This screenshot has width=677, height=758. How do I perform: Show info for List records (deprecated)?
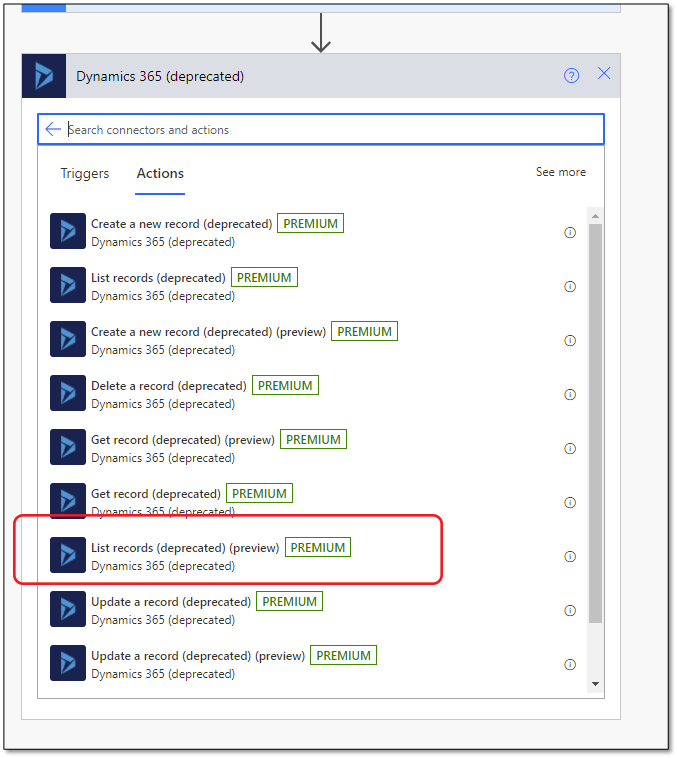click(x=570, y=287)
